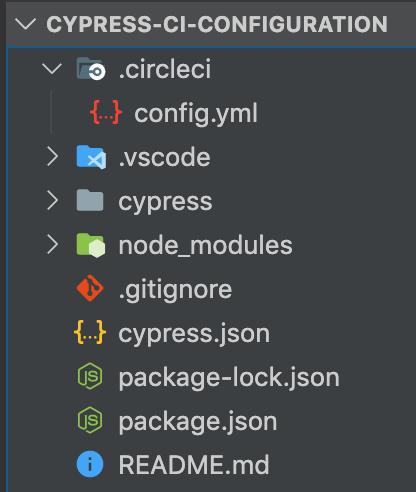
Task: Click the Node.js icon beside package.json
Action: (x=90, y=420)
